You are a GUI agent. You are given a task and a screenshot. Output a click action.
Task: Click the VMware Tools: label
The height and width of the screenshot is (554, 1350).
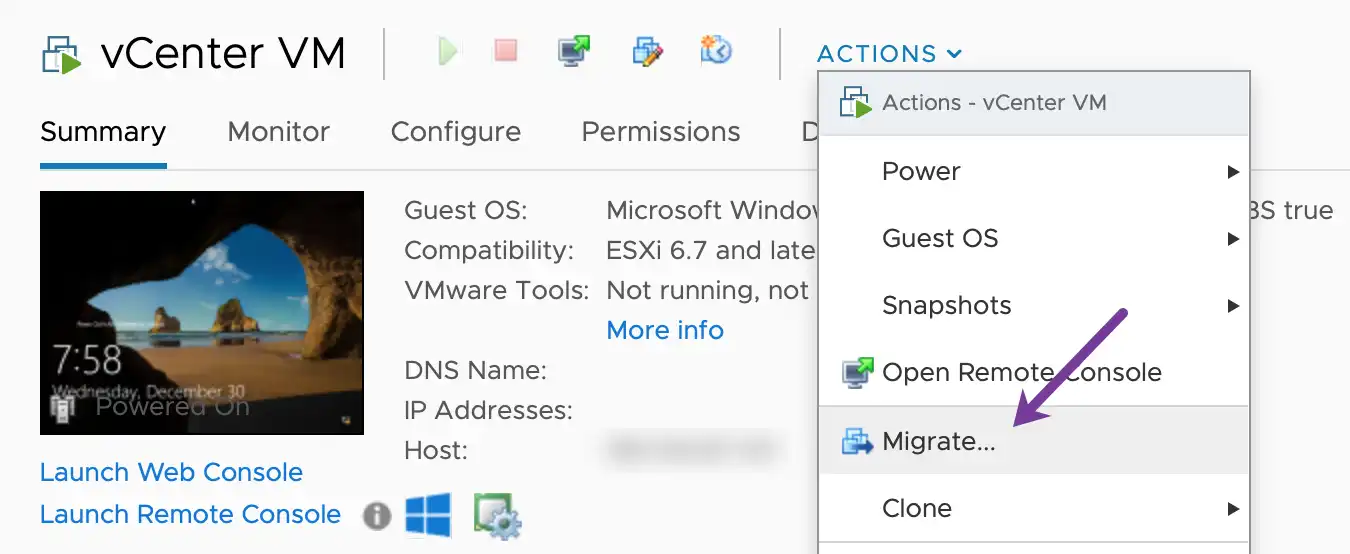[497, 290]
